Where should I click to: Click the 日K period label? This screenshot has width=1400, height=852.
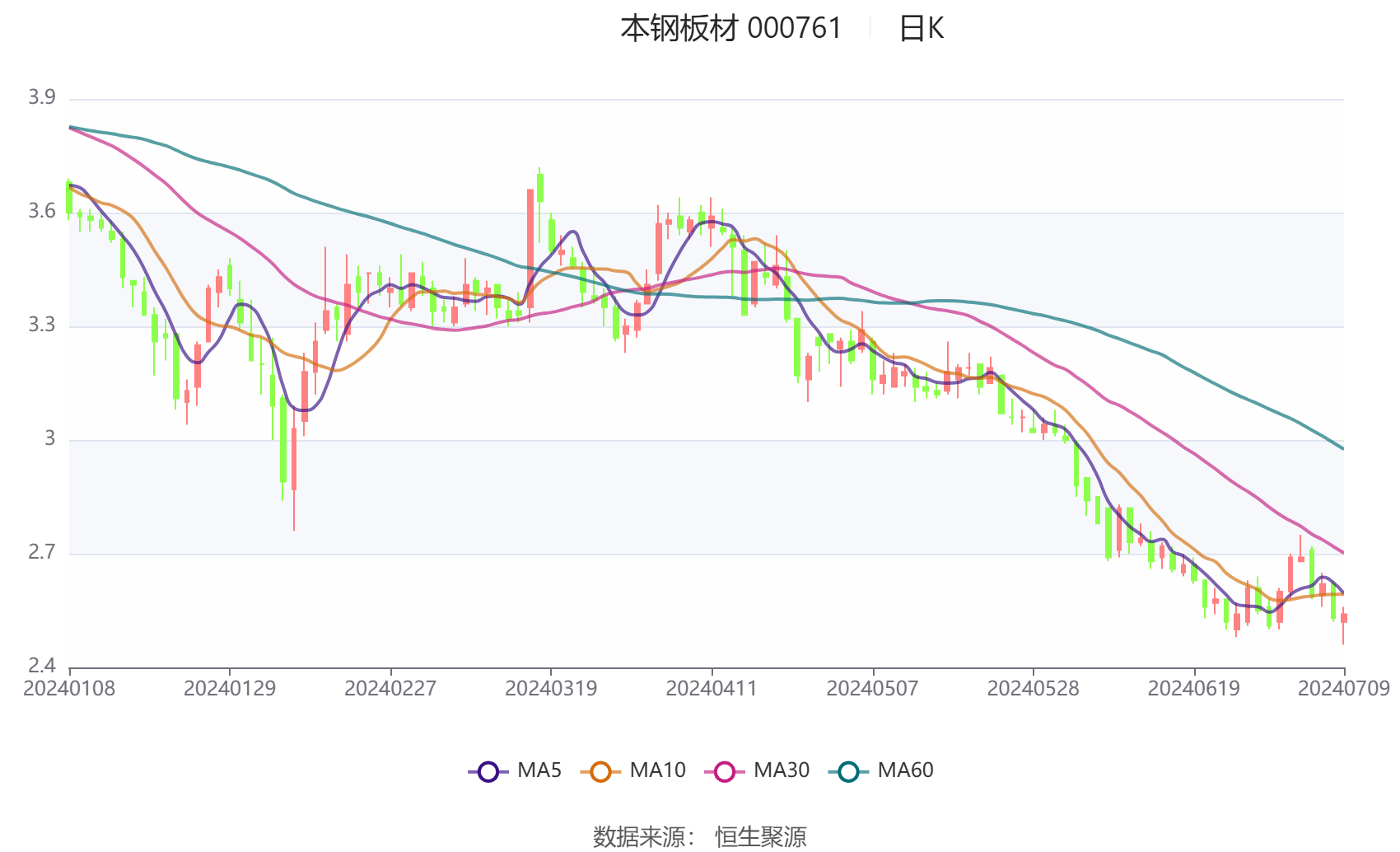[x=921, y=29]
